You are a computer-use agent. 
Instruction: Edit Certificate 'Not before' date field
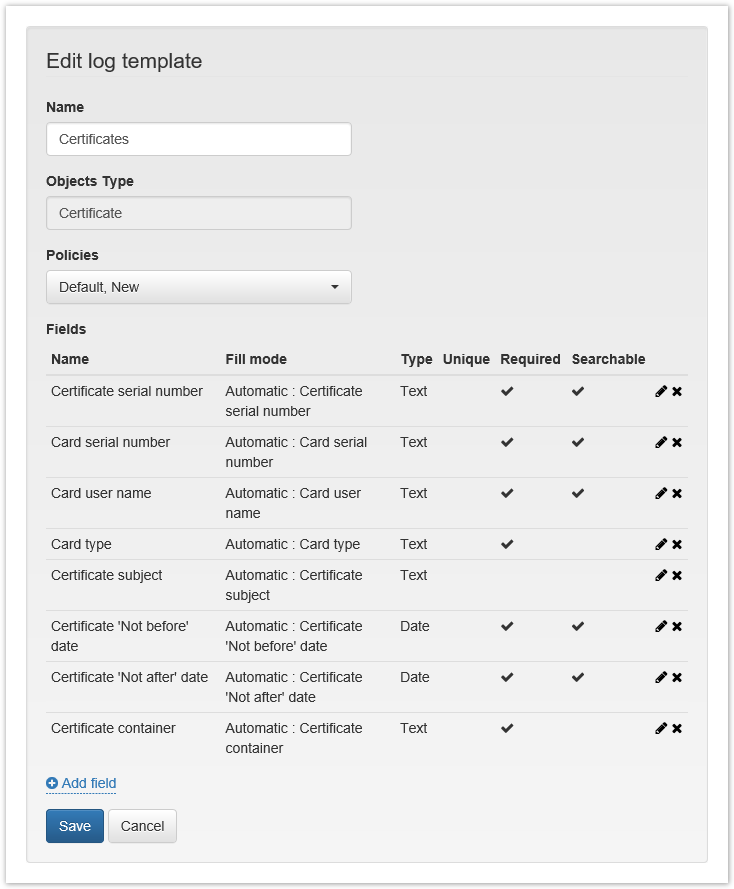click(x=660, y=627)
